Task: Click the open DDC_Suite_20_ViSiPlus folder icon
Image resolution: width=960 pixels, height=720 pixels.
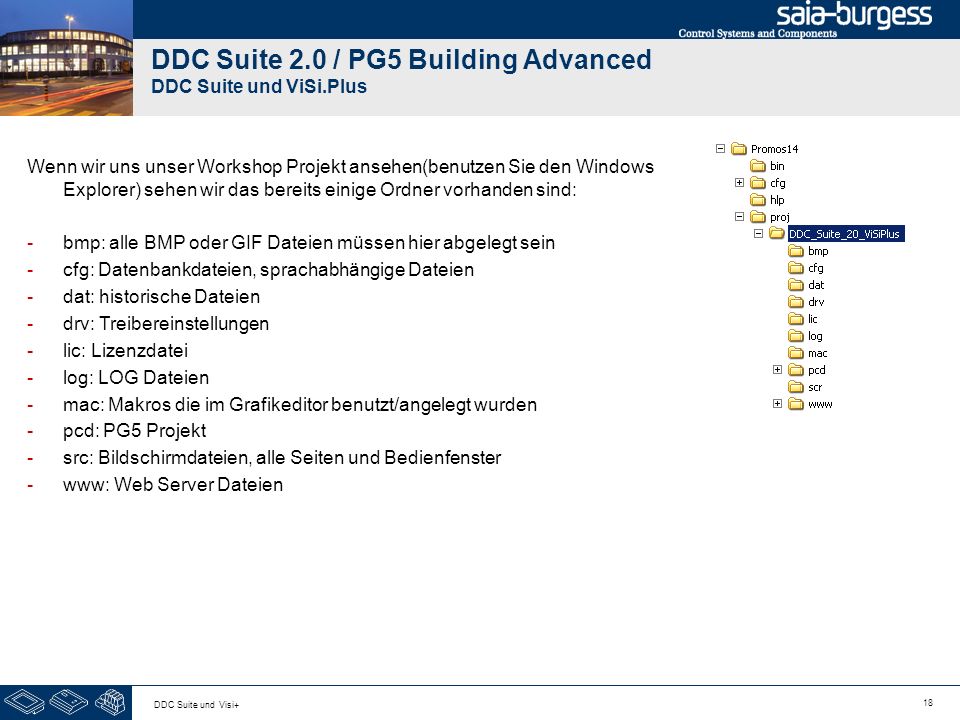Action: point(777,233)
